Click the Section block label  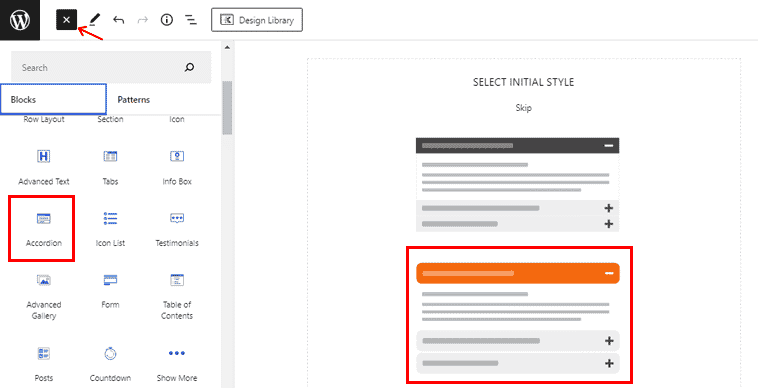(110, 119)
